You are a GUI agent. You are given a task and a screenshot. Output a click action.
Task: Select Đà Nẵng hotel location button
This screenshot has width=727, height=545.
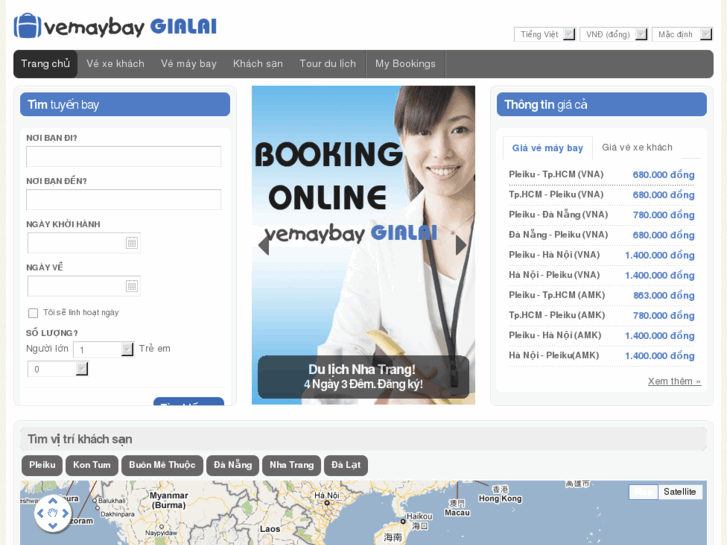tap(233, 465)
